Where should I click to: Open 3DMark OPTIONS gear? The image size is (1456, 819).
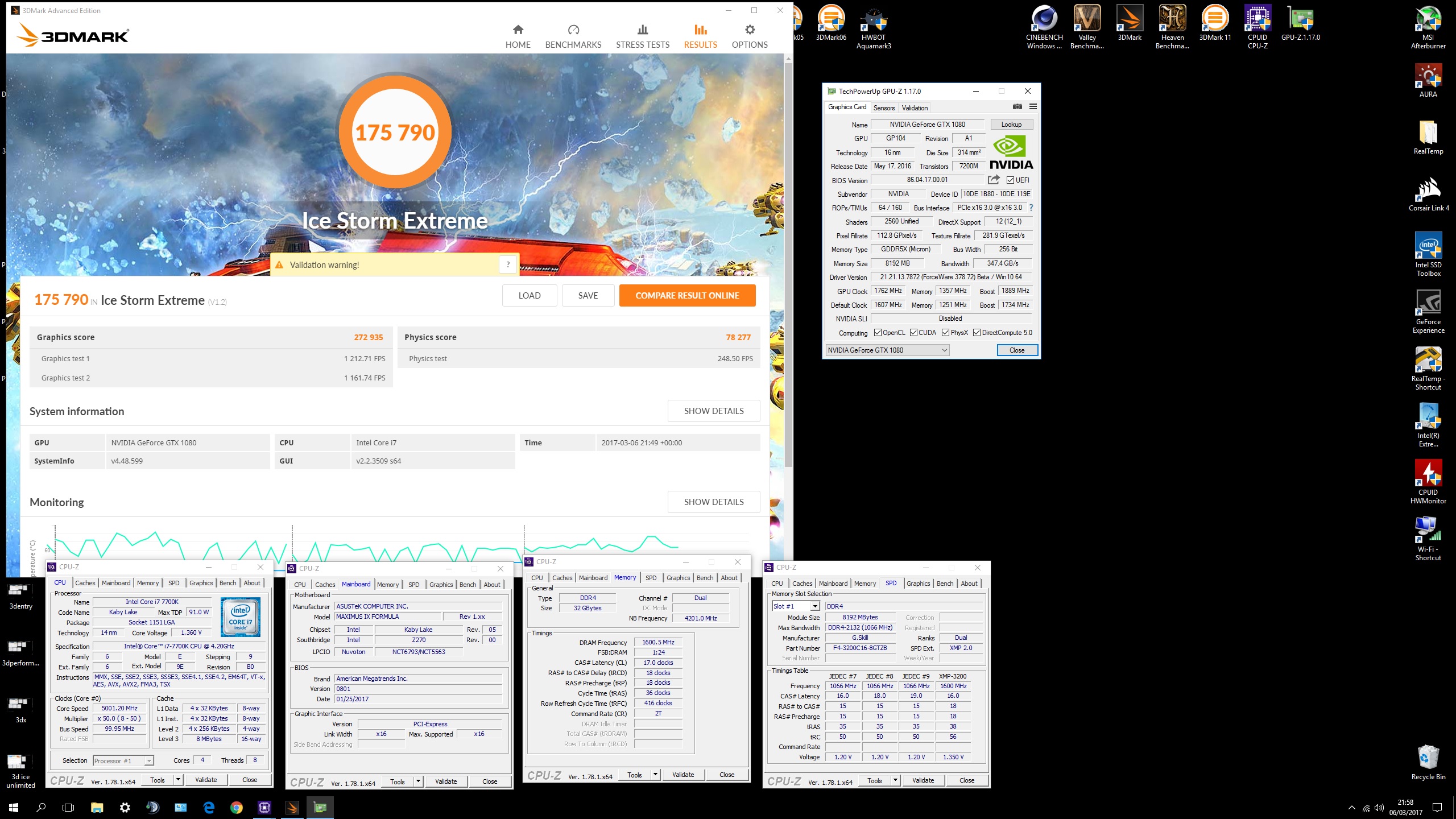click(x=750, y=36)
